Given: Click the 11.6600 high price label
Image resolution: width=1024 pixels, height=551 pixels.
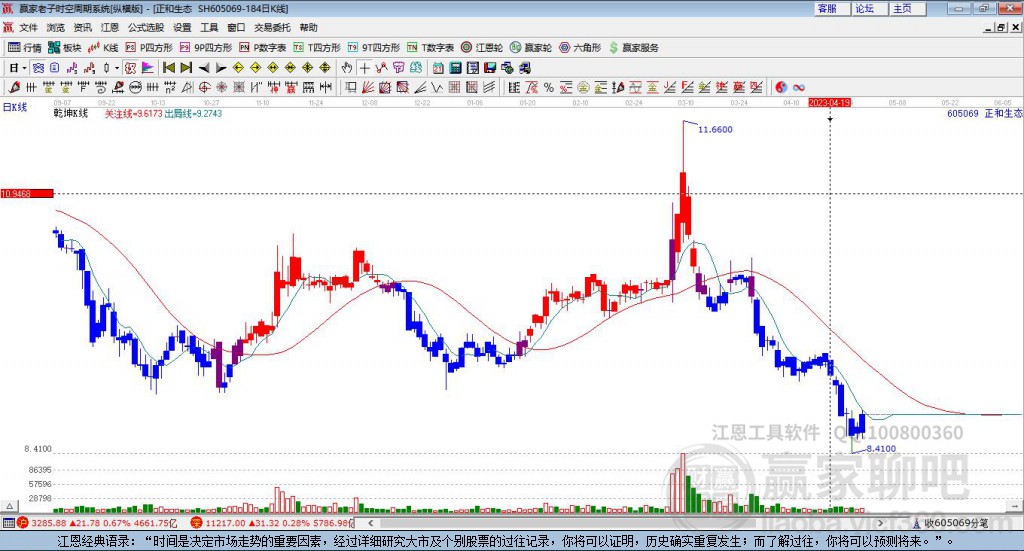Looking at the screenshot, I should (715, 129).
